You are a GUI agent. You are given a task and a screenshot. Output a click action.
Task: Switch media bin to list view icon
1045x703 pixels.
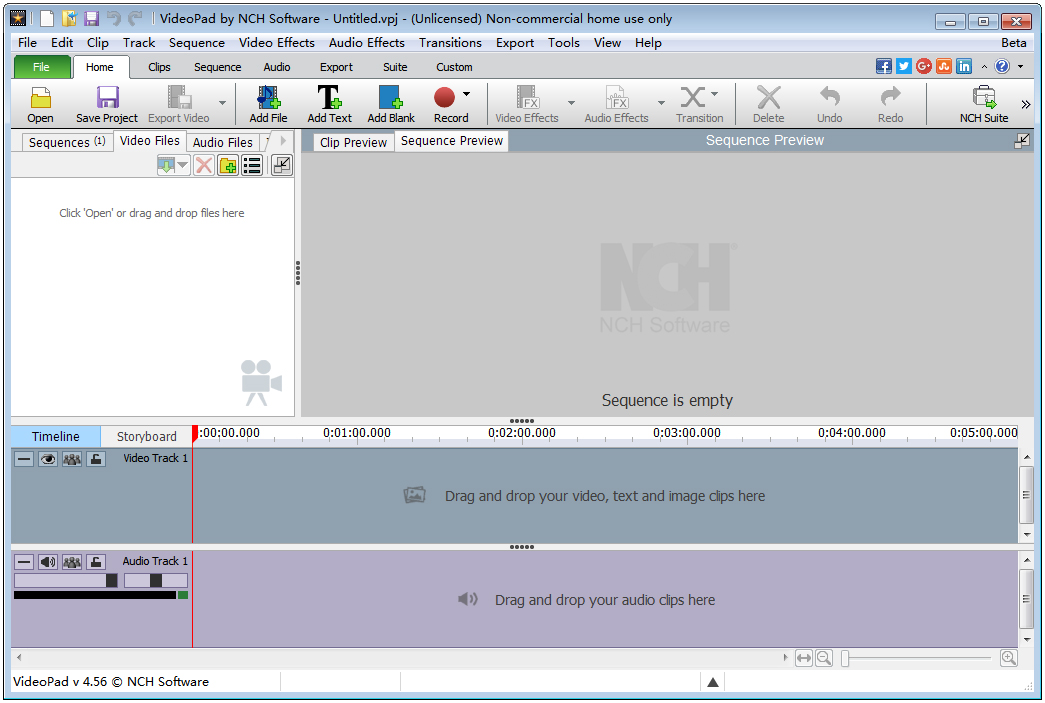point(252,165)
